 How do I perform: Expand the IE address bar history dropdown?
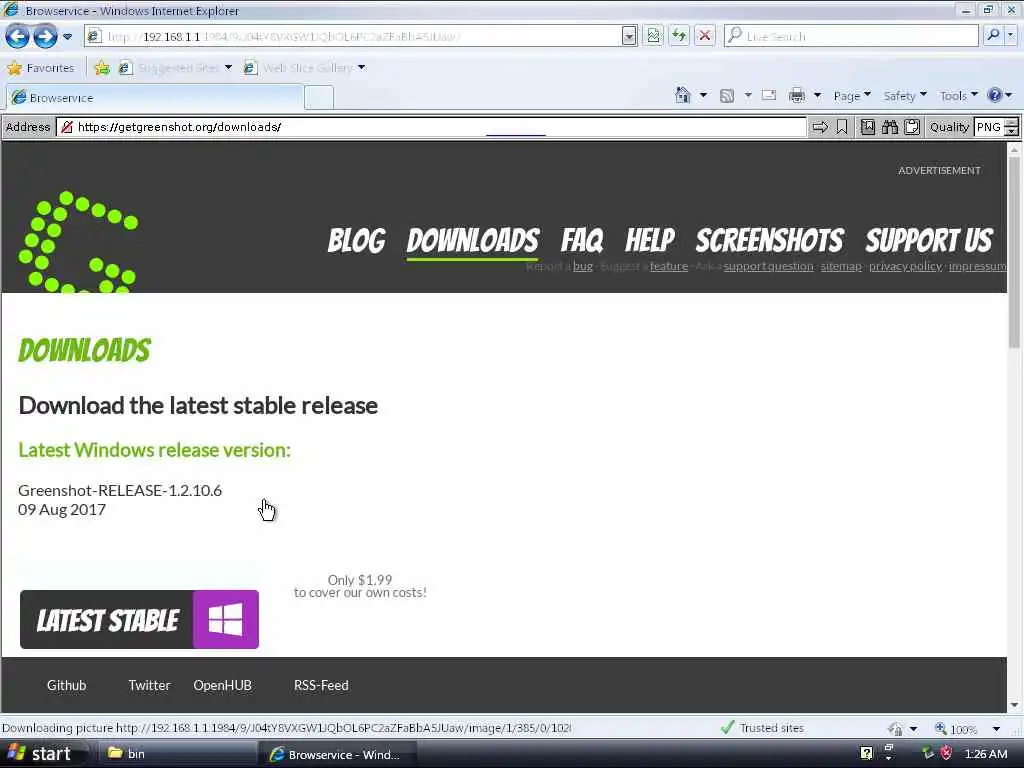629,37
